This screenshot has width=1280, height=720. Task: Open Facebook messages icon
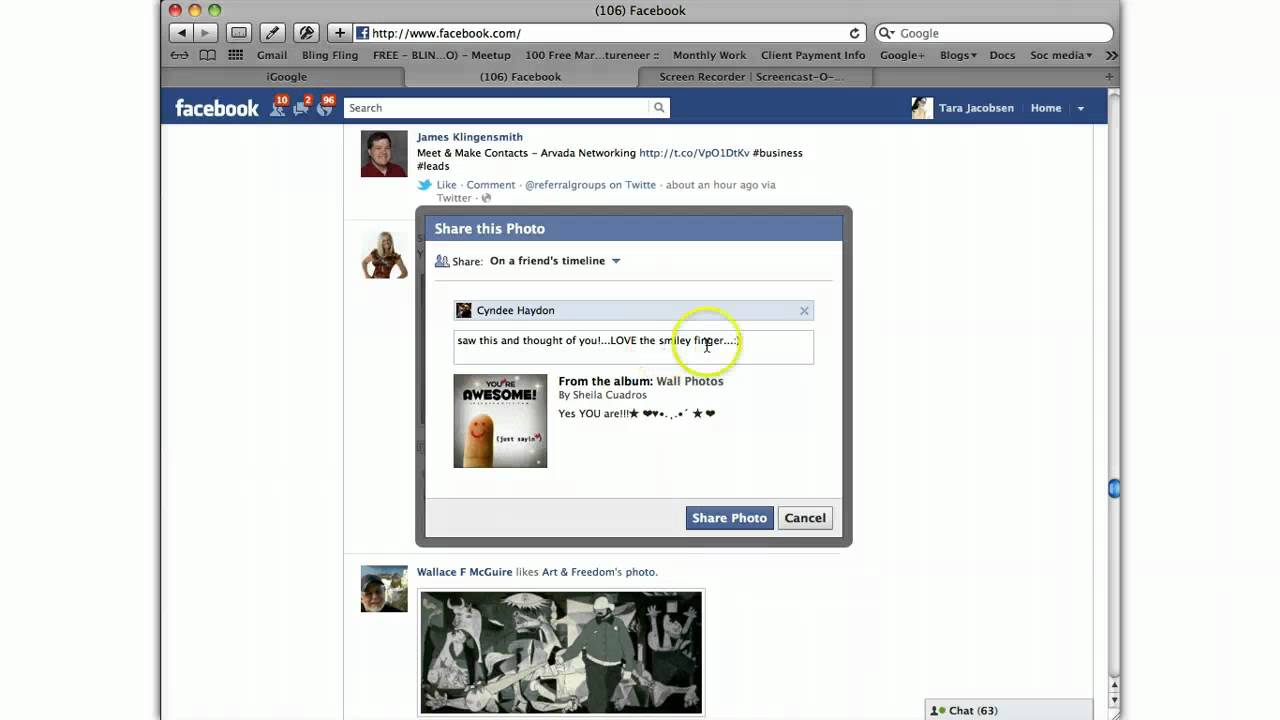302,108
